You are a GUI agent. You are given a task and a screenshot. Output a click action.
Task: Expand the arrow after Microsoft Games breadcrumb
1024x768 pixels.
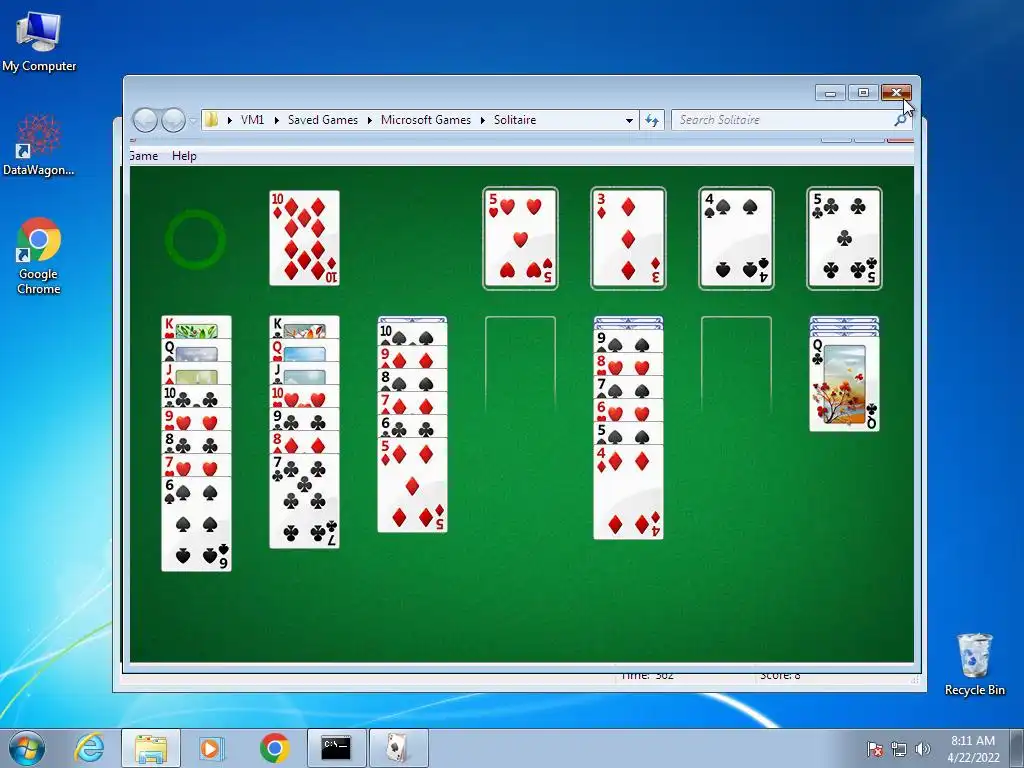coord(483,120)
